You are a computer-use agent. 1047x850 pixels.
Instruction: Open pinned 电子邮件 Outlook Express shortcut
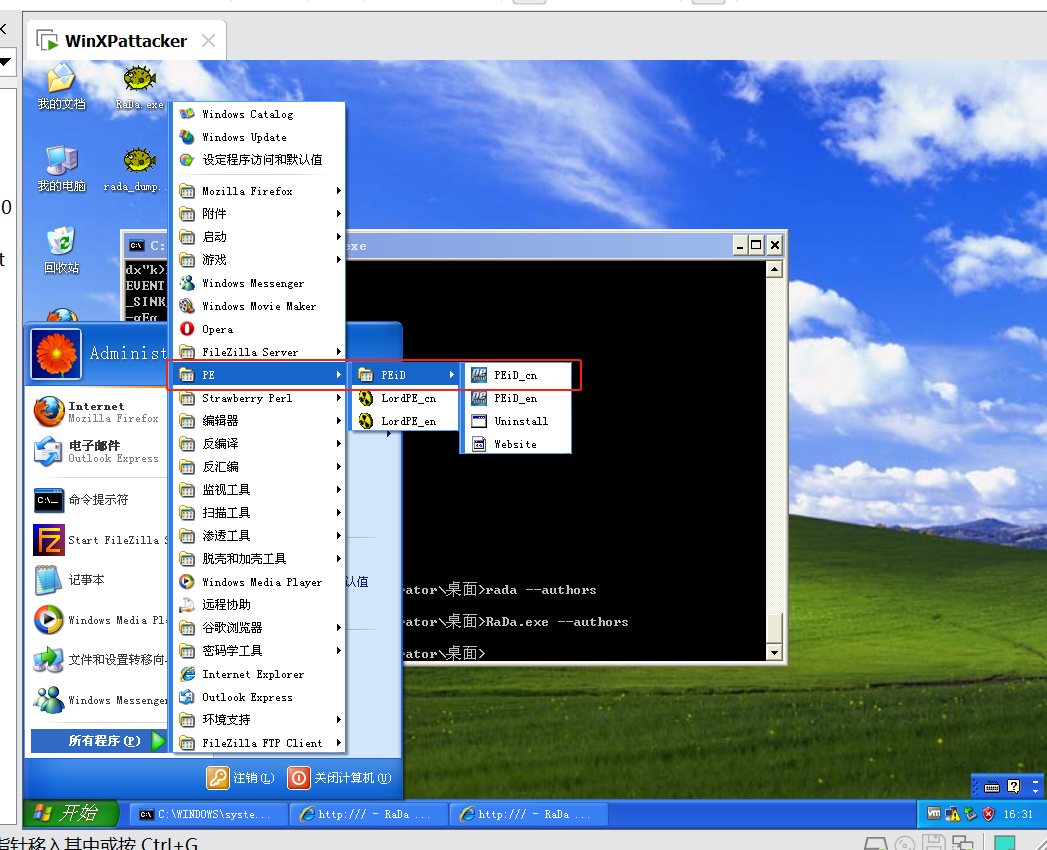tap(99, 452)
